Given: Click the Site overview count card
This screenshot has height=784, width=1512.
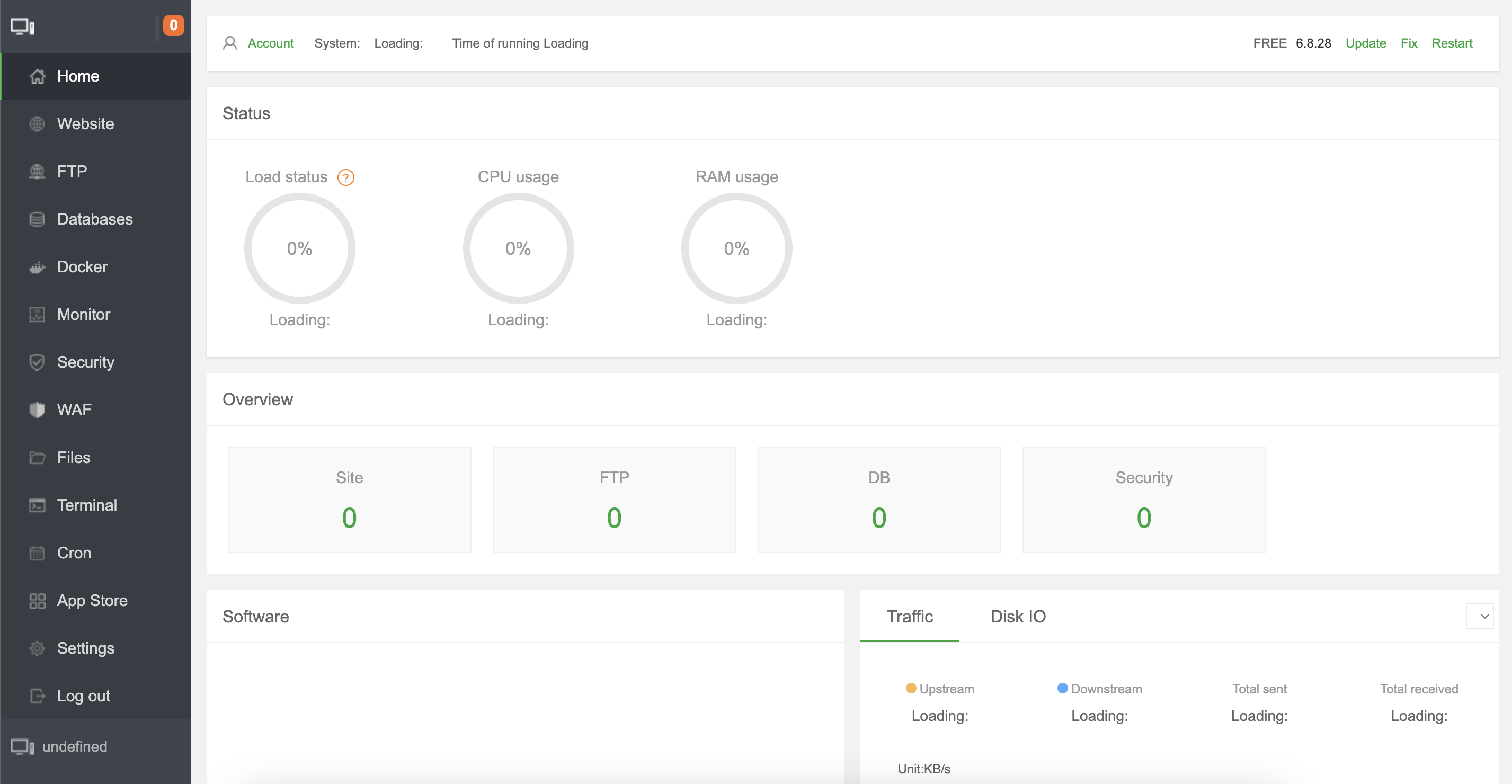Looking at the screenshot, I should [349, 500].
